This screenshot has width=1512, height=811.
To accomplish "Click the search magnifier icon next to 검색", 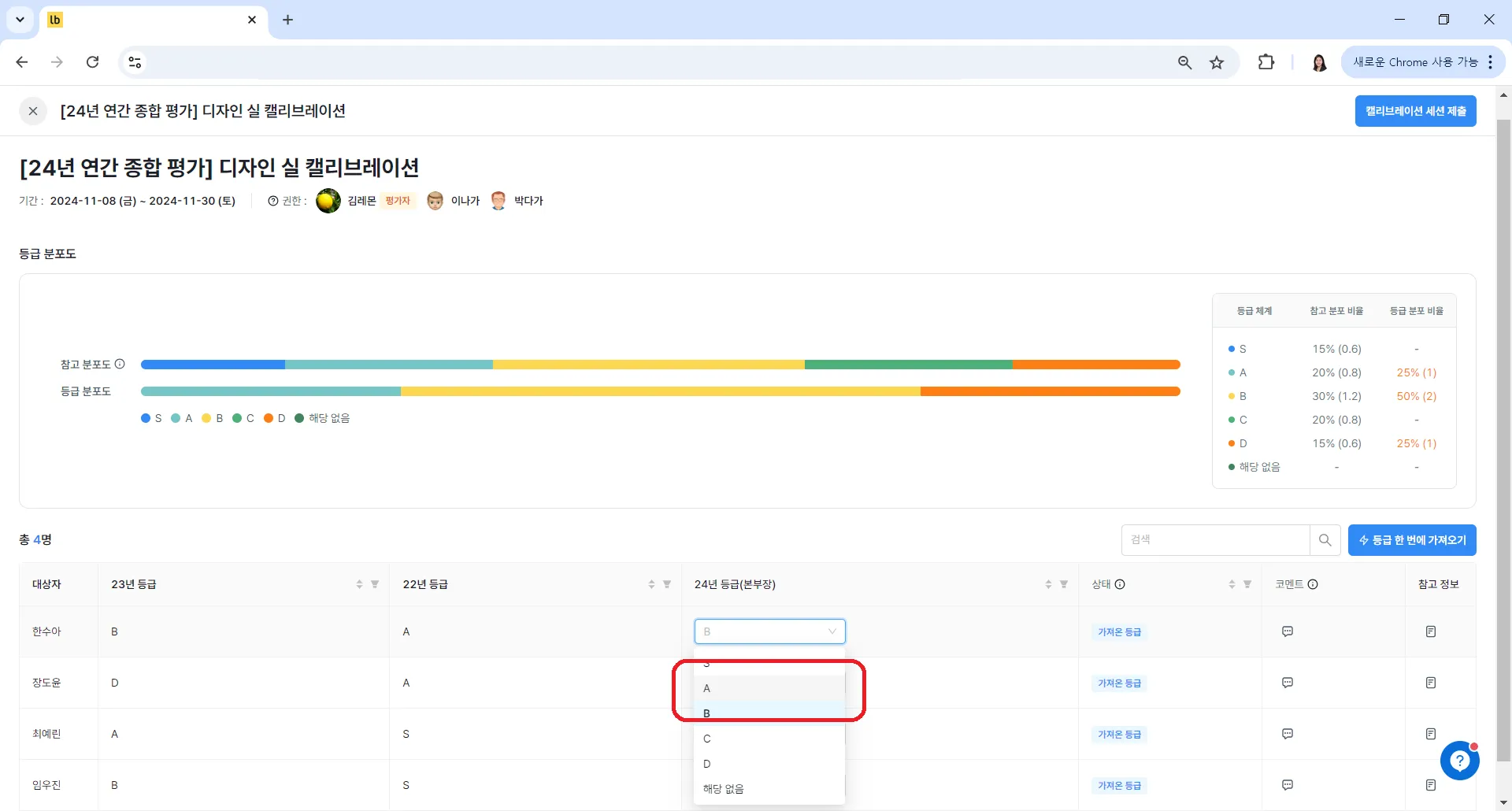I will pos(1325,540).
